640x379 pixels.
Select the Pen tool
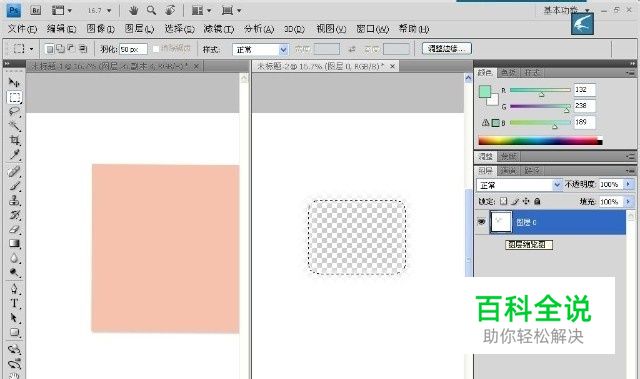coord(14,289)
